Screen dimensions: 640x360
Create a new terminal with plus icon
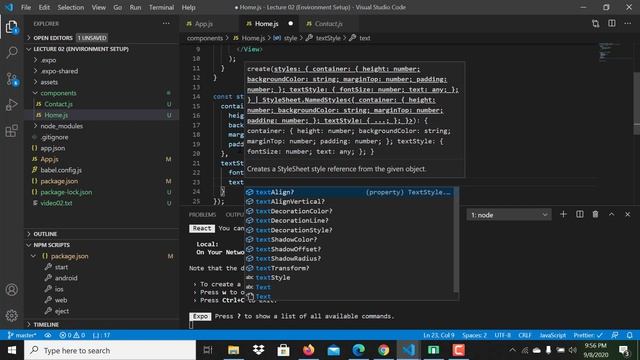pyautogui.click(x=563, y=214)
